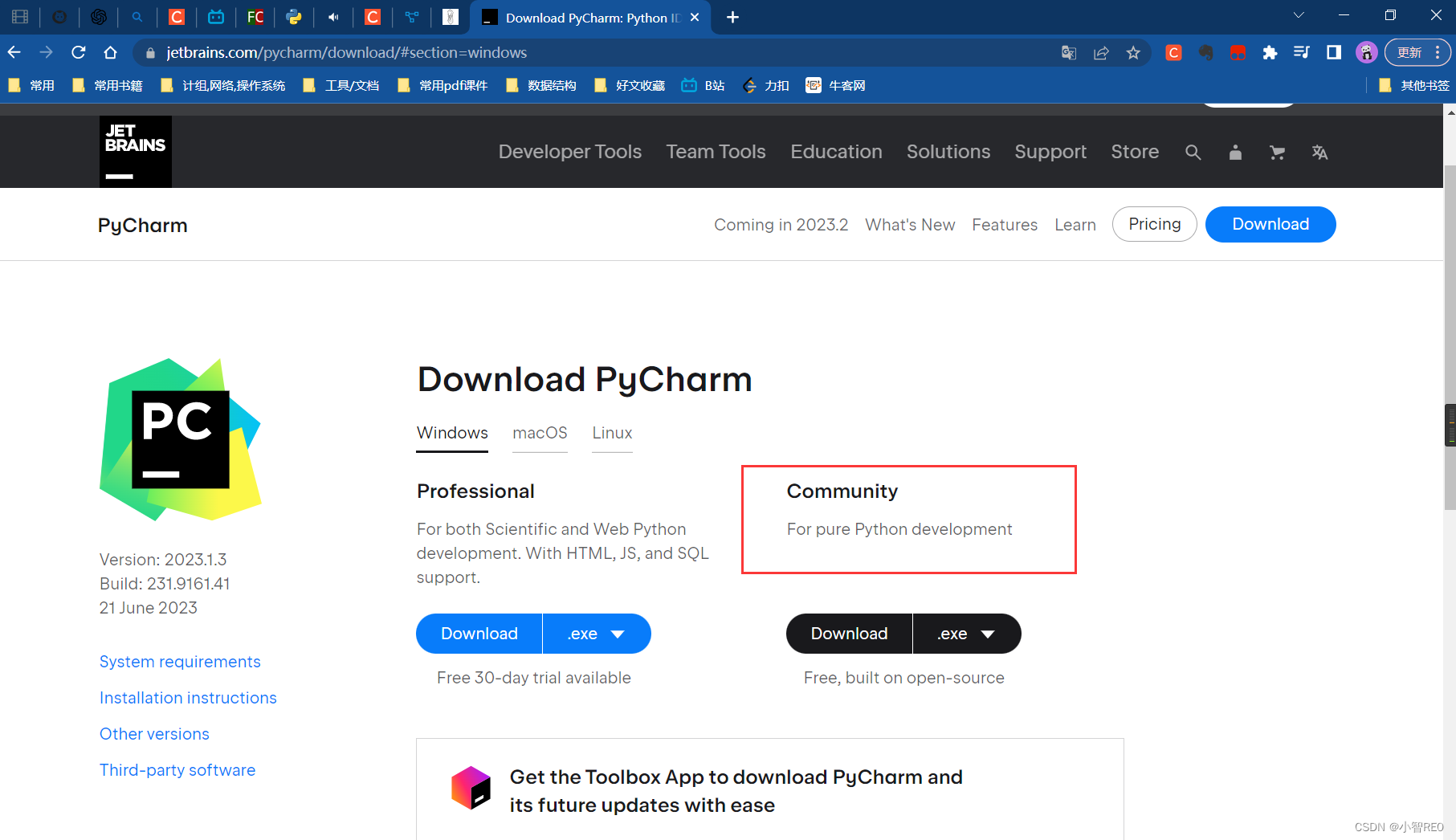This screenshot has height=840, width=1456.
Task: Open the 常用pdf课件 bookmarks folder
Action: tap(443, 85)
